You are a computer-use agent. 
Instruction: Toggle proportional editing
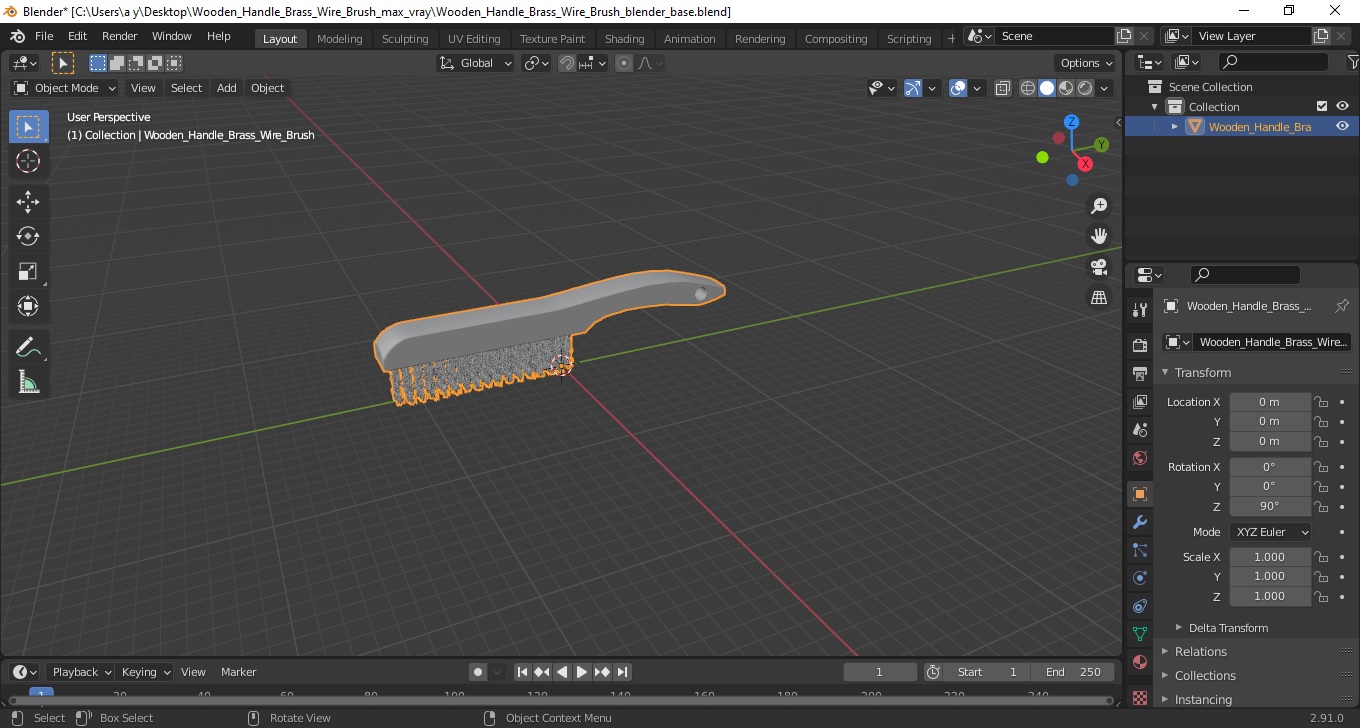click(624, 63)
